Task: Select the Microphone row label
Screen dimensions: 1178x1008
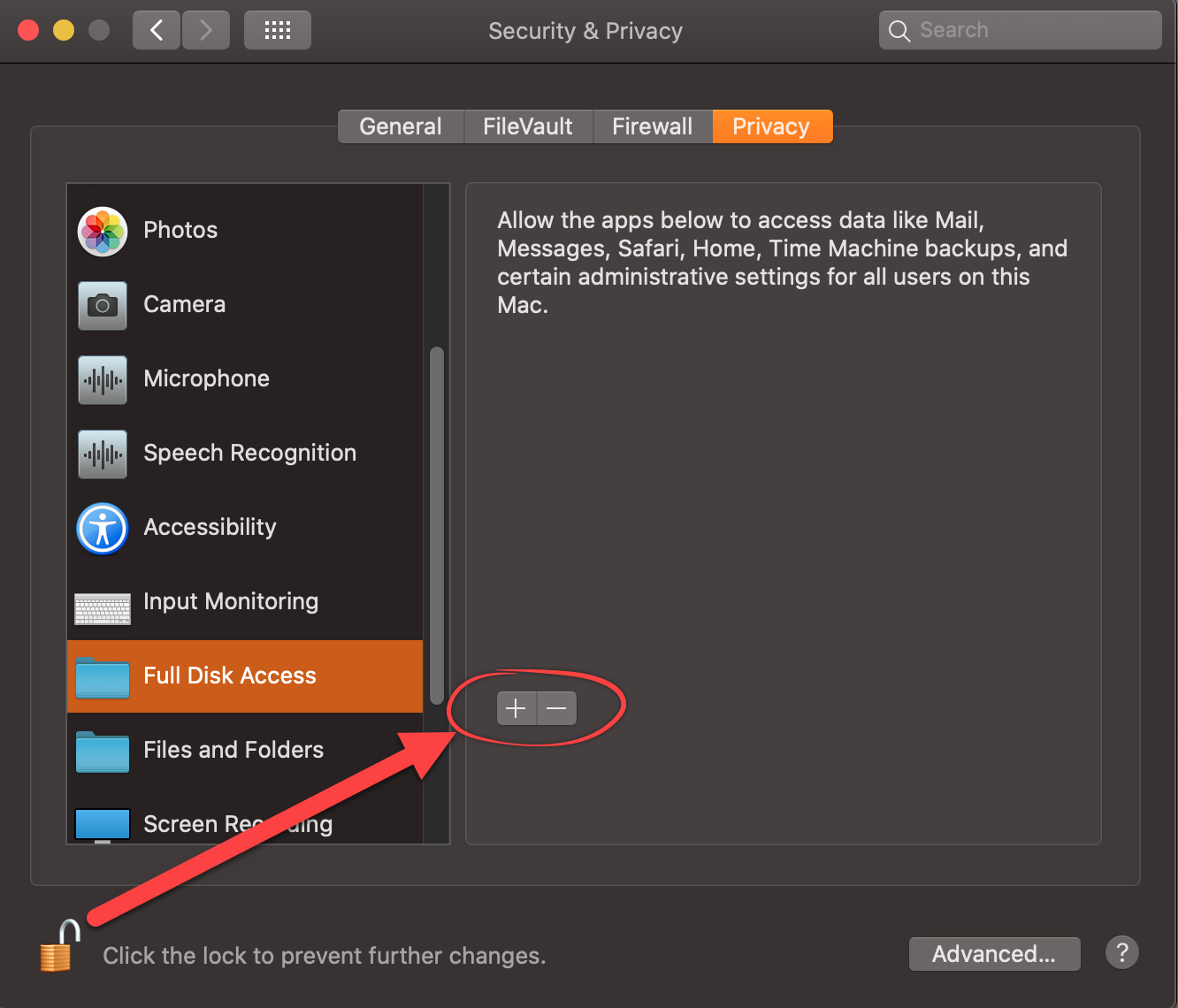Action: point(207,378)
